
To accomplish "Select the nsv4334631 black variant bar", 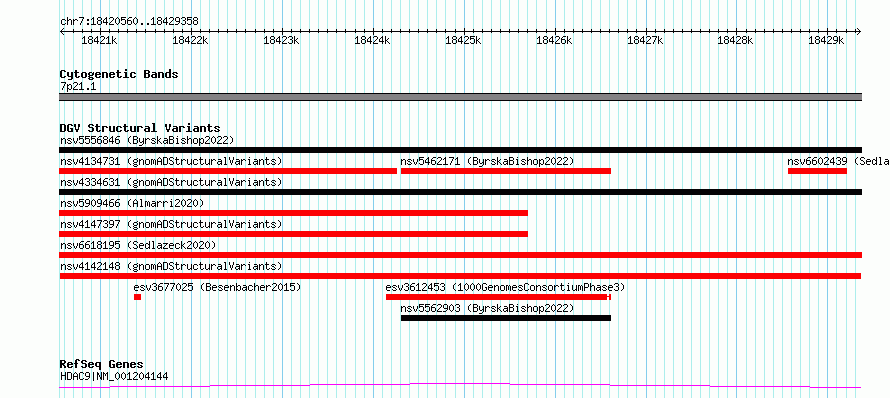I will tap(460, 192).
